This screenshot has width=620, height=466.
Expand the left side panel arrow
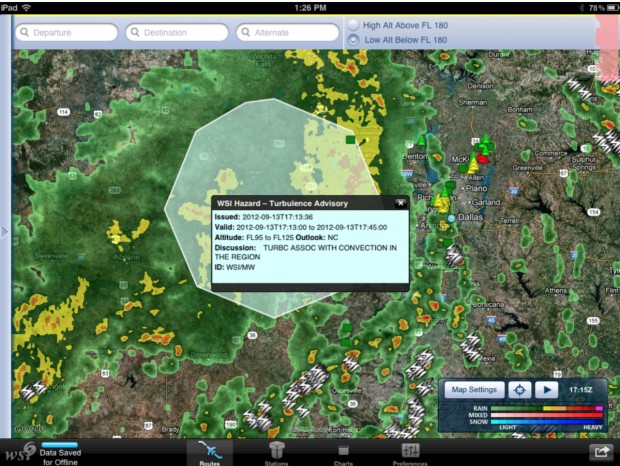point(4,232)
